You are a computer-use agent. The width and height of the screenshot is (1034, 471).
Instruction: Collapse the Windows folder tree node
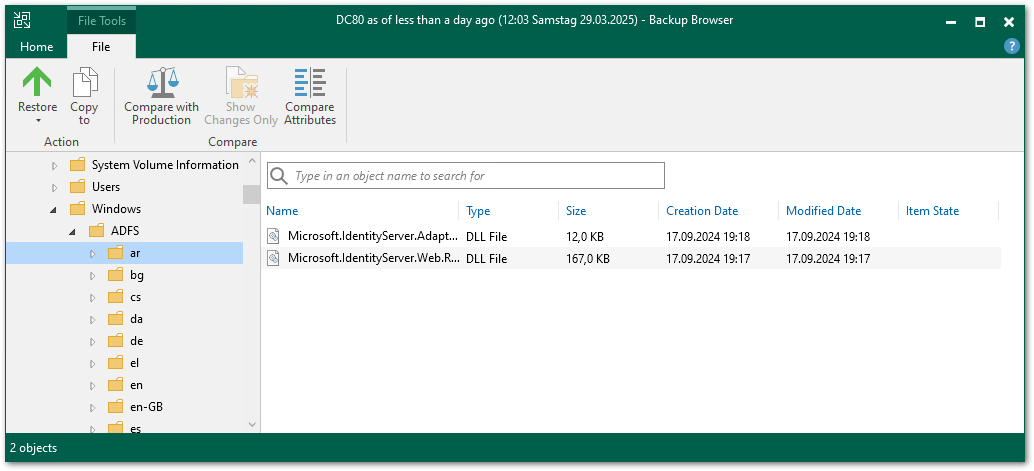pyautogui.click(x=55, y=210)
